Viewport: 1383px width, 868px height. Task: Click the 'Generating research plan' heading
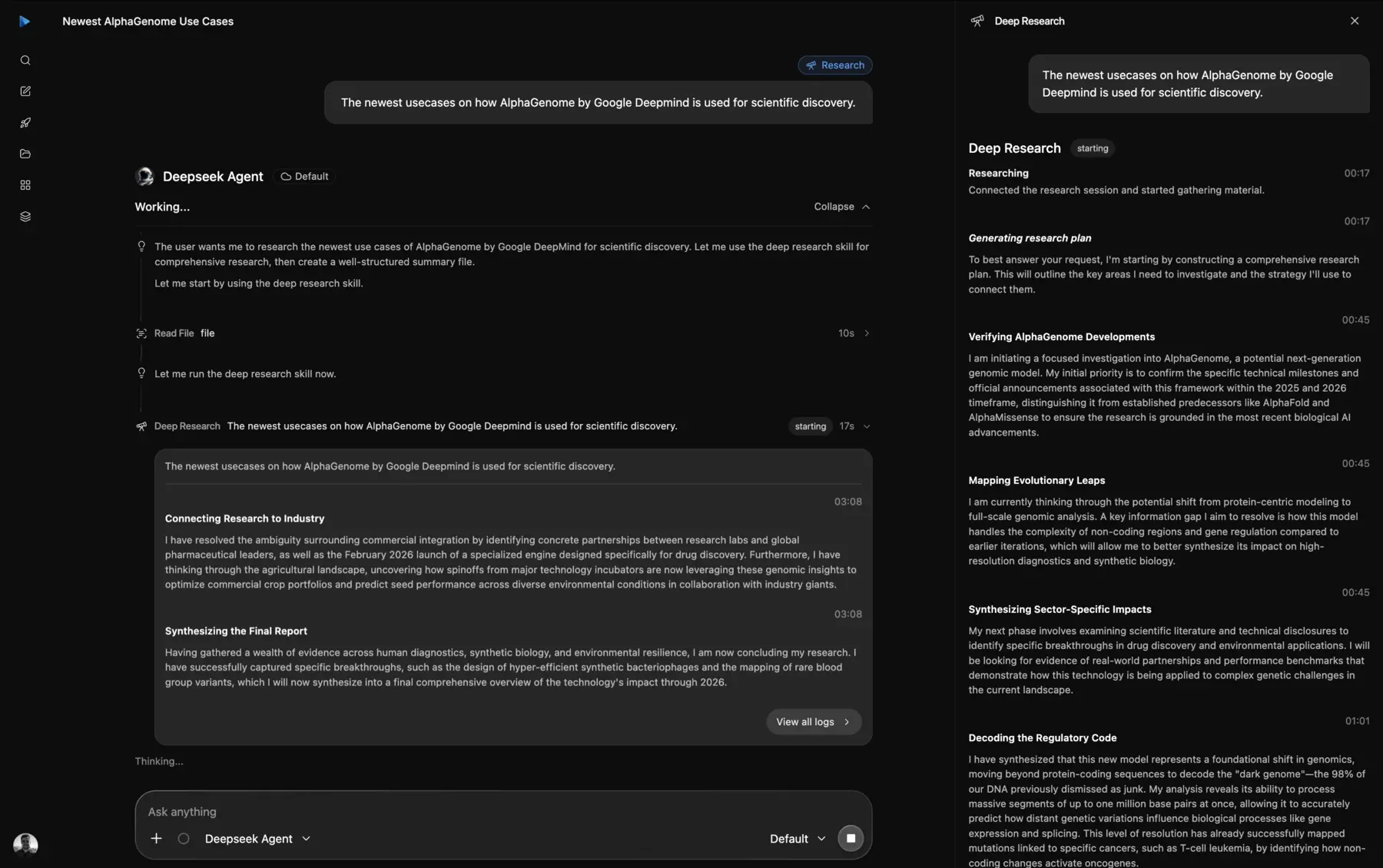click(1030, 238)
